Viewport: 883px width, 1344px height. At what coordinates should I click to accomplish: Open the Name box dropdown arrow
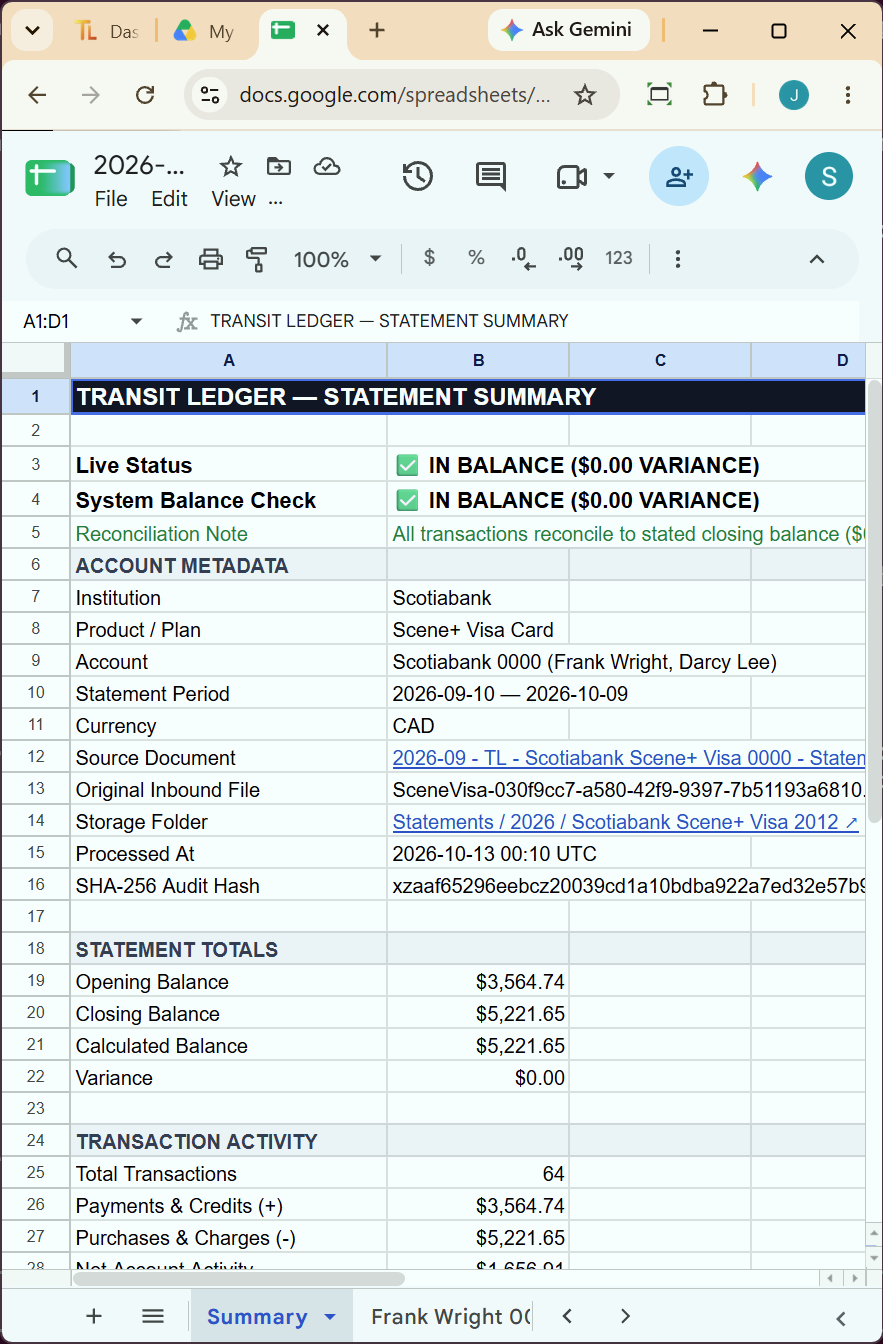pos(137,321)
